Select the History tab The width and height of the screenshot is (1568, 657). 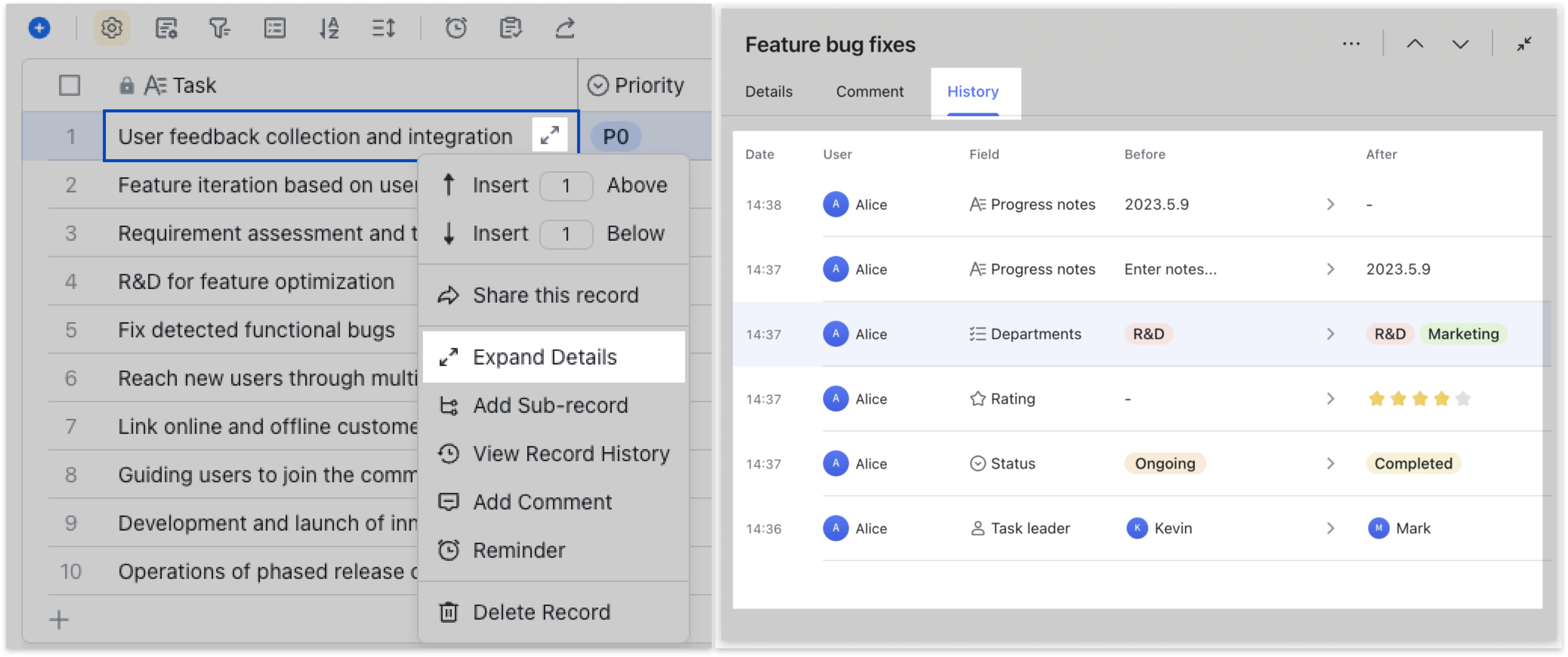coord(973,92)
